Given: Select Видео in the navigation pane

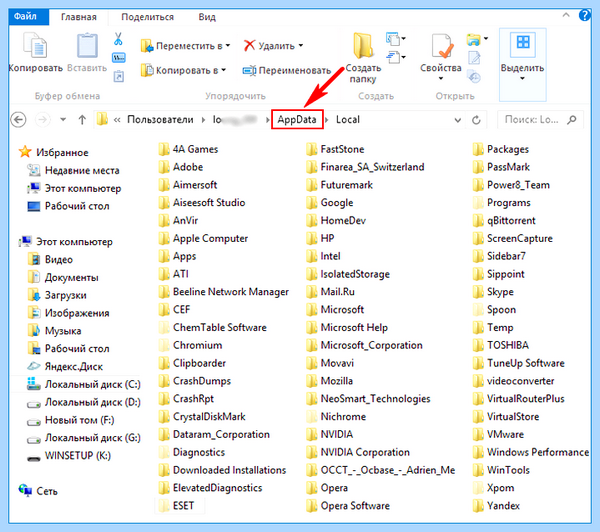Looking at the screenshot, I should click(x=51, y=259).
